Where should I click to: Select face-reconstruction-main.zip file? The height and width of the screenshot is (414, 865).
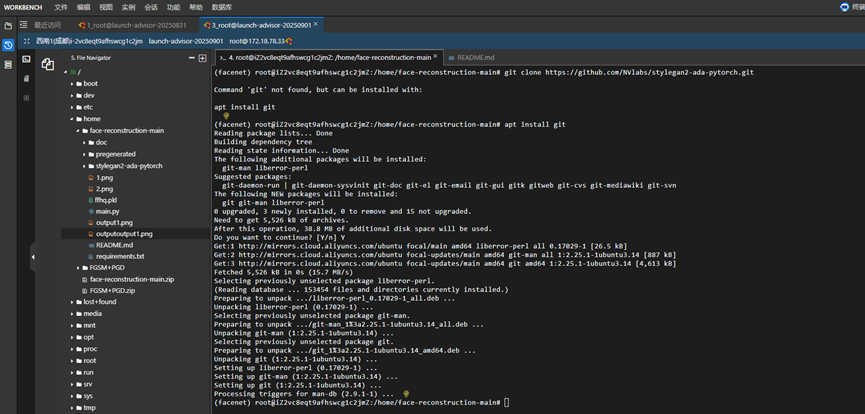pos(132,279)
